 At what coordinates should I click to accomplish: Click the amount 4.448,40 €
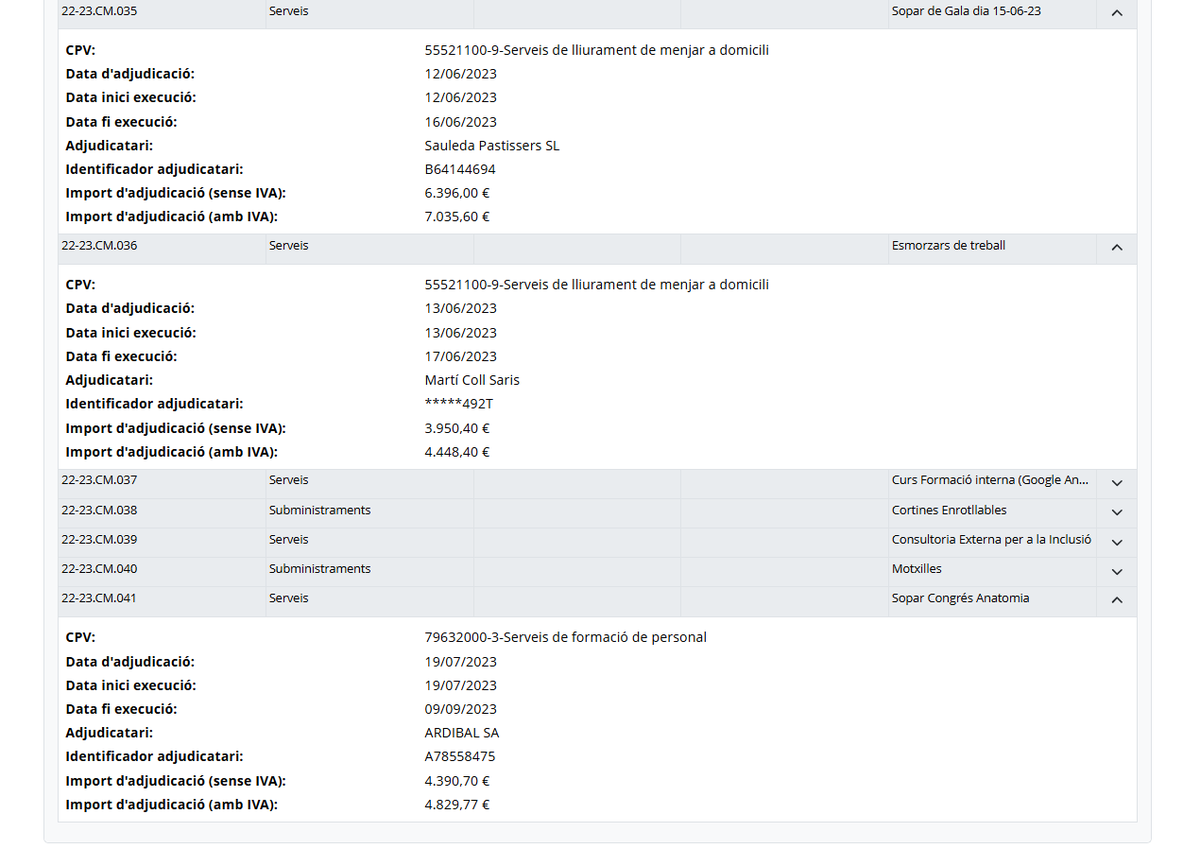point(457,451)
